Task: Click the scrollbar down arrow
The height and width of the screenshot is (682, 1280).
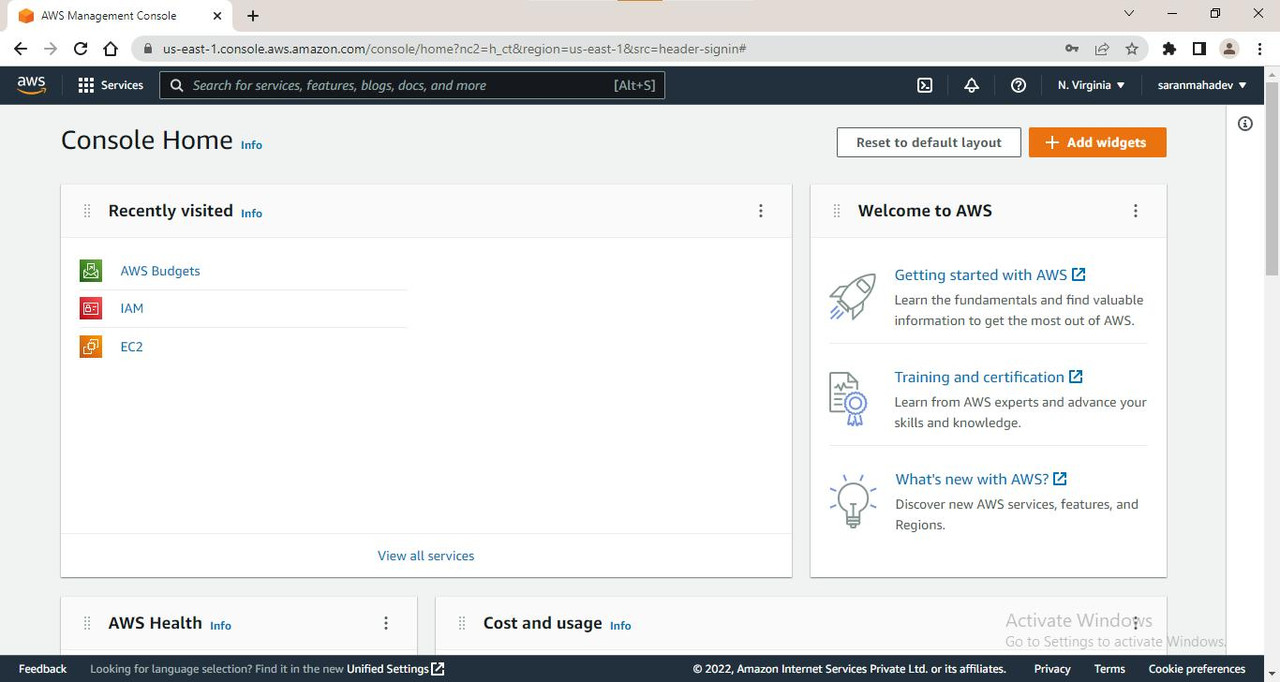Action: point(1272,673)
